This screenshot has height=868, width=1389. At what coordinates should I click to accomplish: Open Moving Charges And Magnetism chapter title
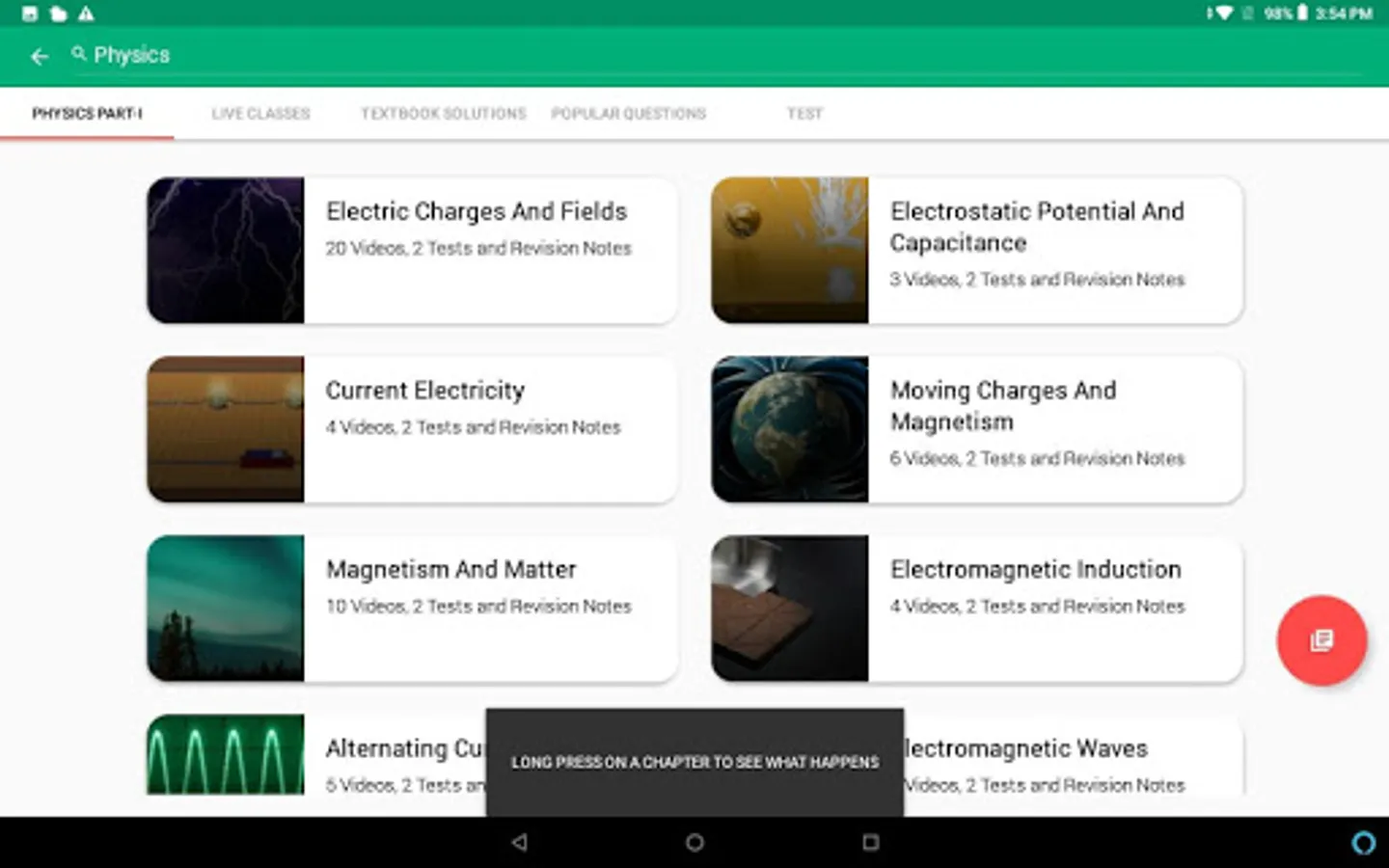[1003, 406]
